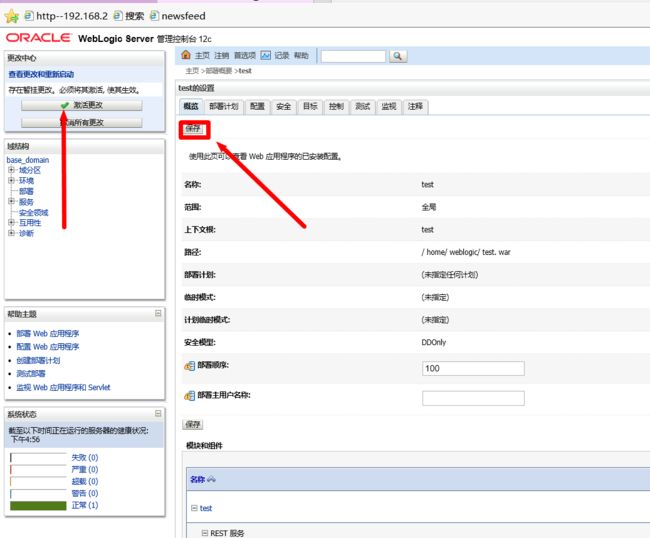Expand the 环境 tree node
Viewport: 650px width, 538px height.
(11, 180)
